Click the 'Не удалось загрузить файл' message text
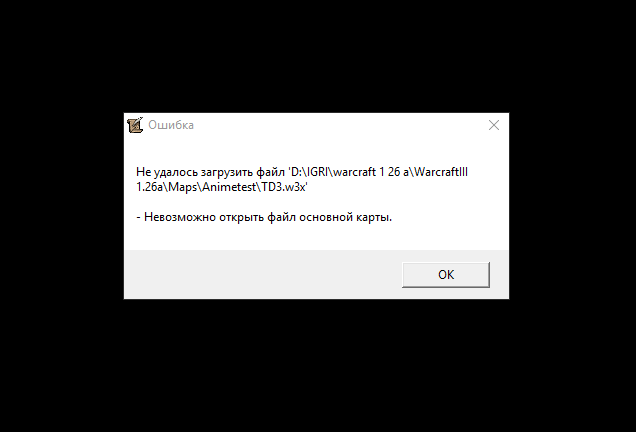 pyautogui.click(x=210, y=172)
